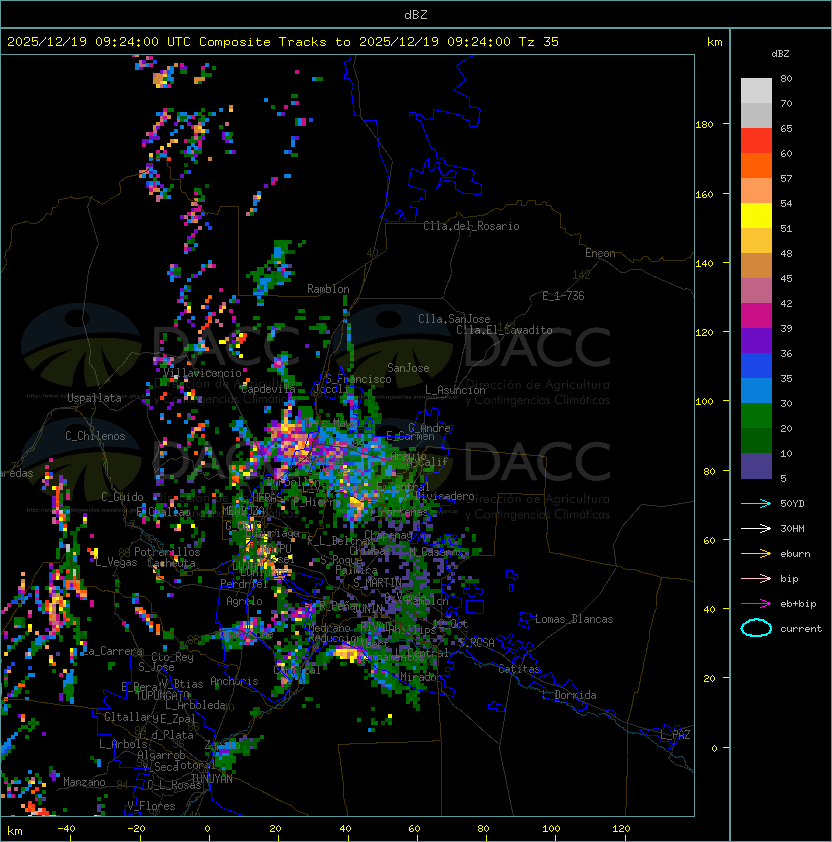Screen dimensions: 832x842
Task: Click the cyan 'current' ellipse legend symbol
Action: [x=756, y=628]
